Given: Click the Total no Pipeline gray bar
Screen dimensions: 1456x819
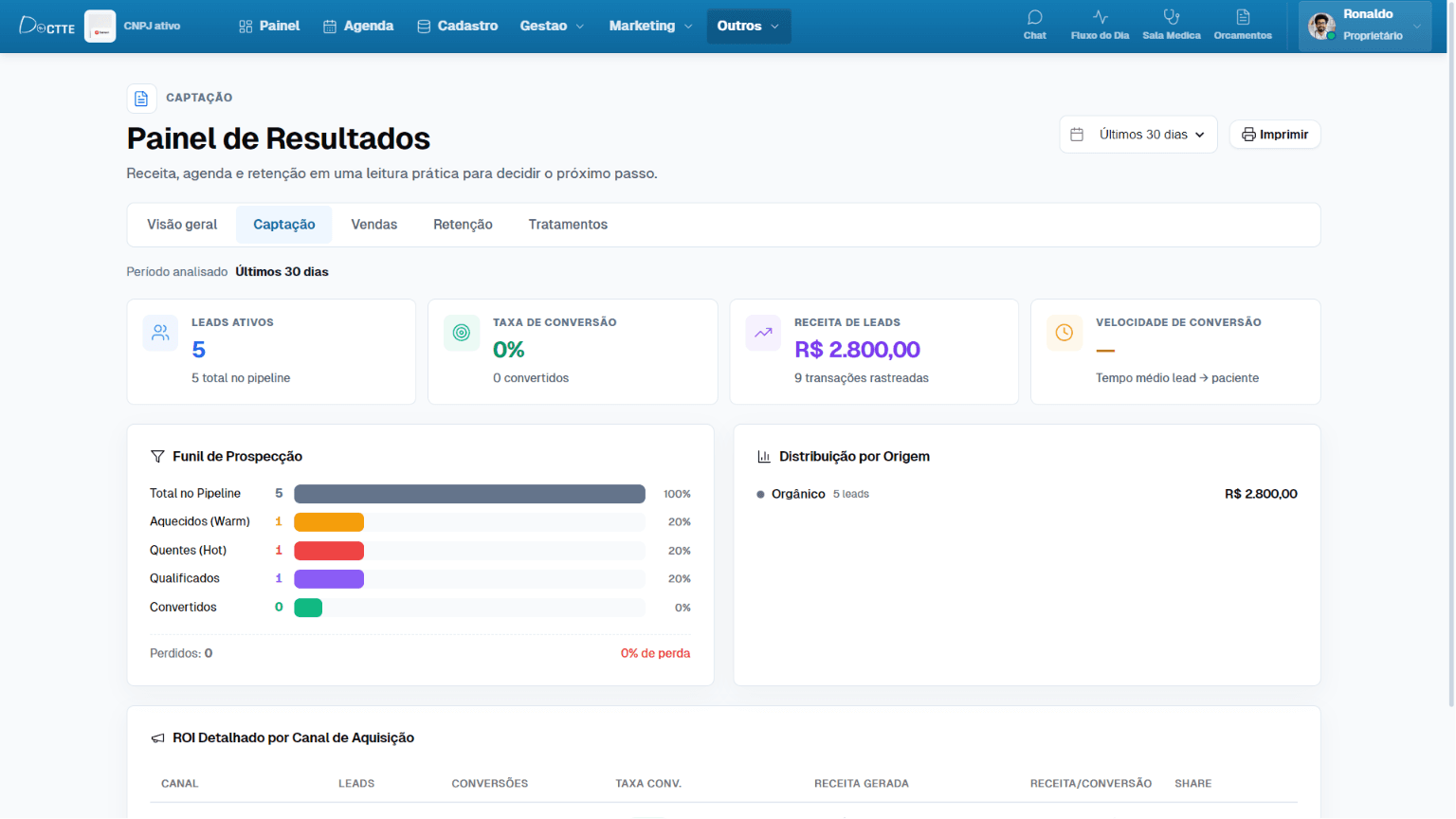Looking at the screenshot, I should 469,494.
